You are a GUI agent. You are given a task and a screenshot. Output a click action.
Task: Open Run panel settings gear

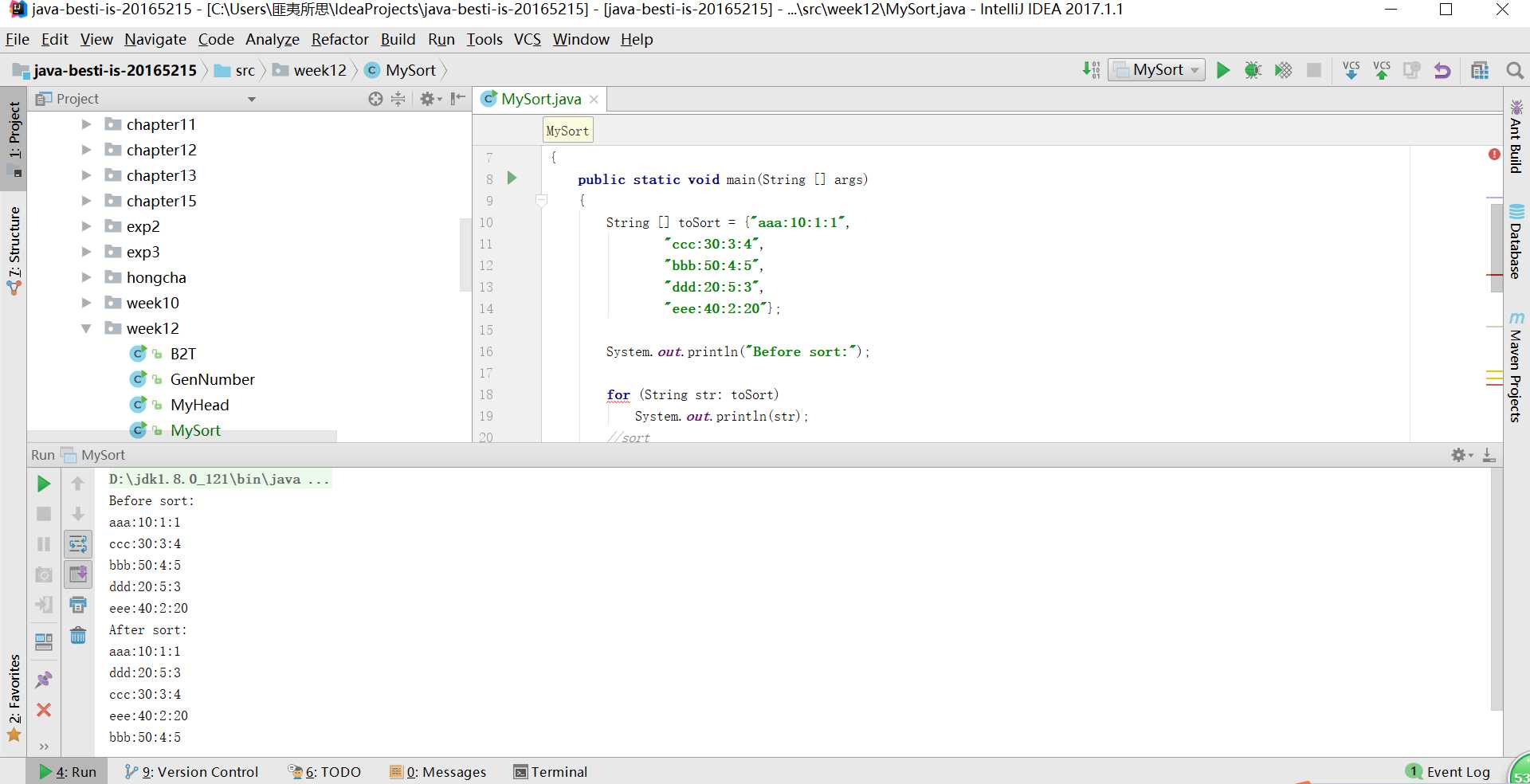[x=1461, y=455]
